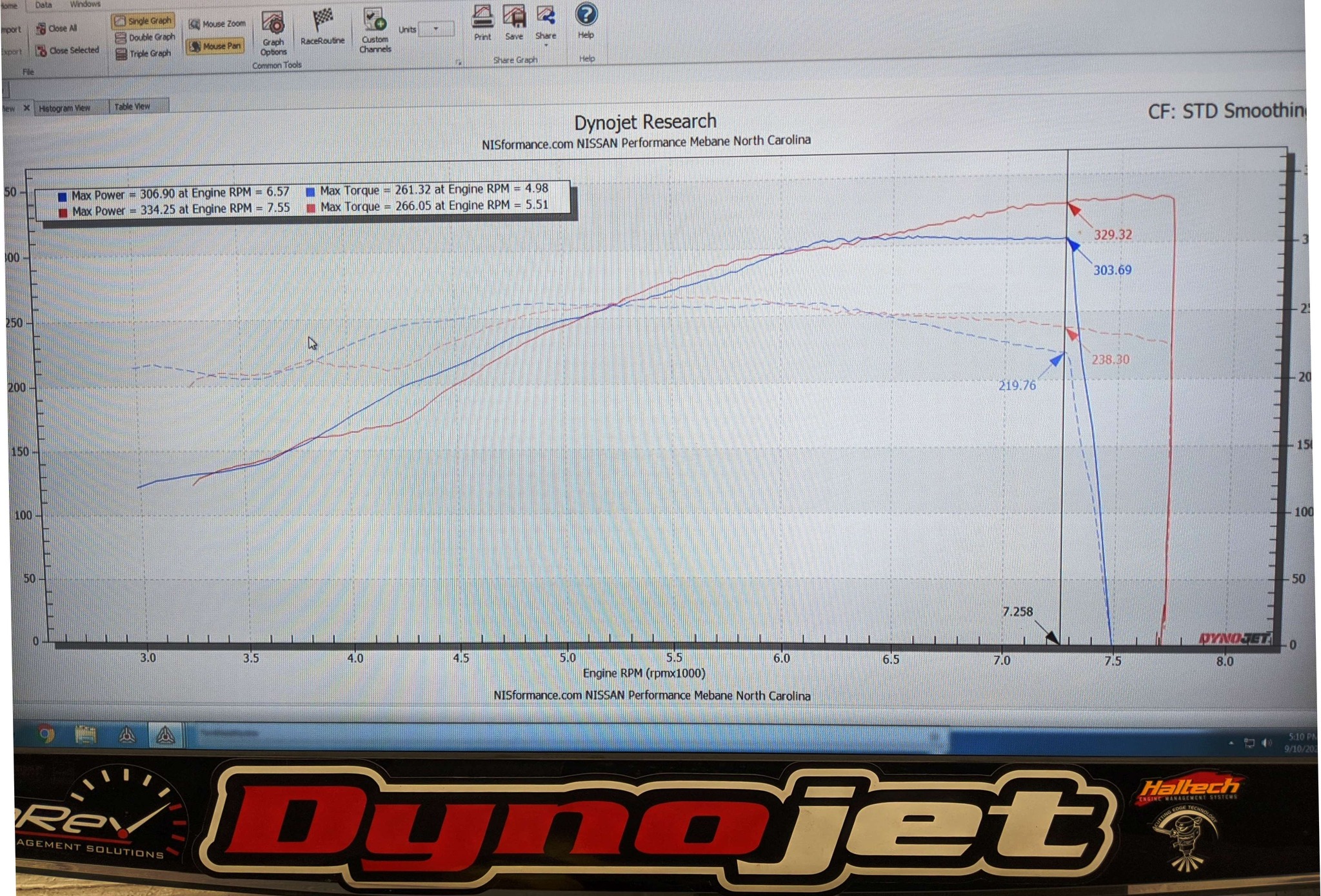Expand Common Tools group launcher
The width and height of the screenshot is (1321, 896).
tap(459, 63)
